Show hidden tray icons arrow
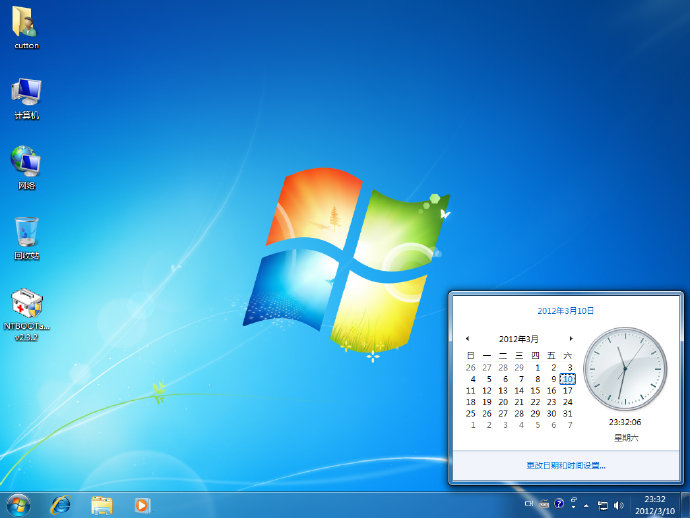The width and height of the screenshot is (690, 518). point(586,506)
